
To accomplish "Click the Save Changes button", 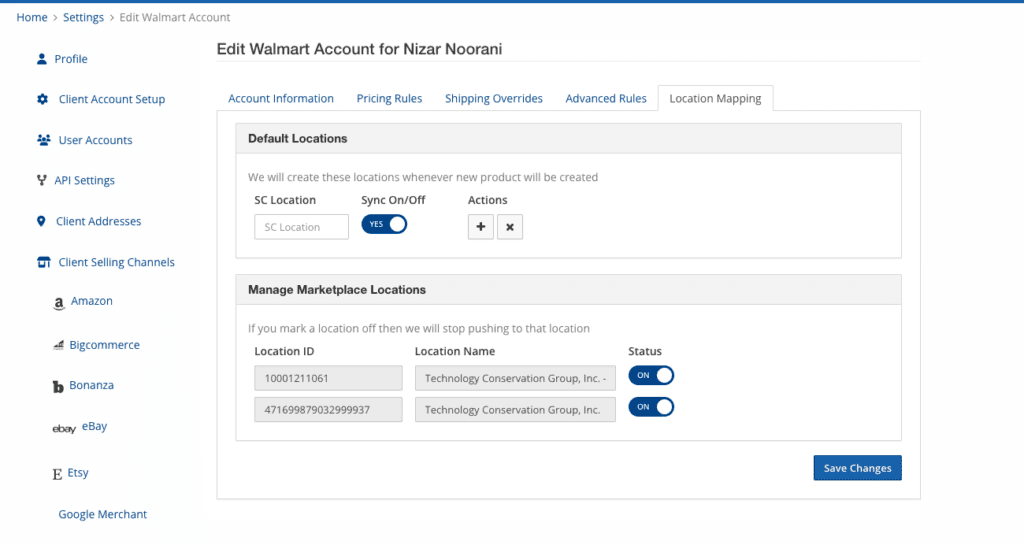I will [857, 468].
